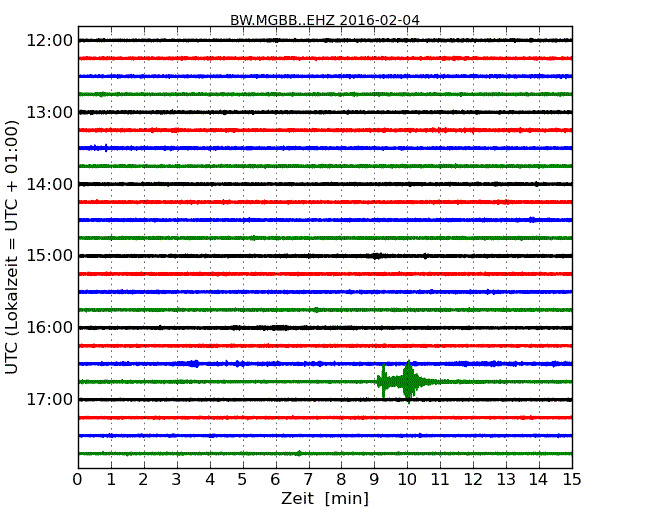Image resolution: width=650 pixels, height=520 pixels.
Task: Click the large green seismic event burst
Action: coord(406,381)
